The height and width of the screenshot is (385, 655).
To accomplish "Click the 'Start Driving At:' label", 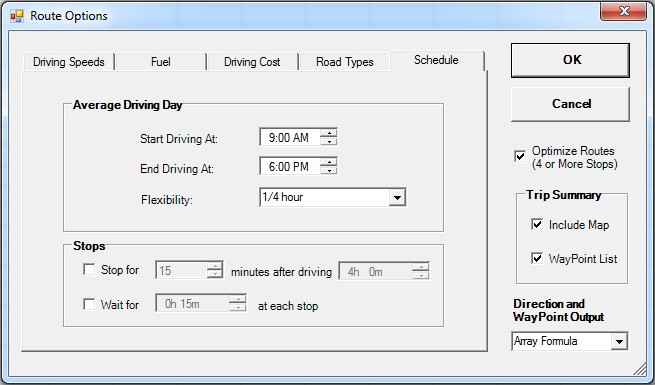I will tap(179, 139).
